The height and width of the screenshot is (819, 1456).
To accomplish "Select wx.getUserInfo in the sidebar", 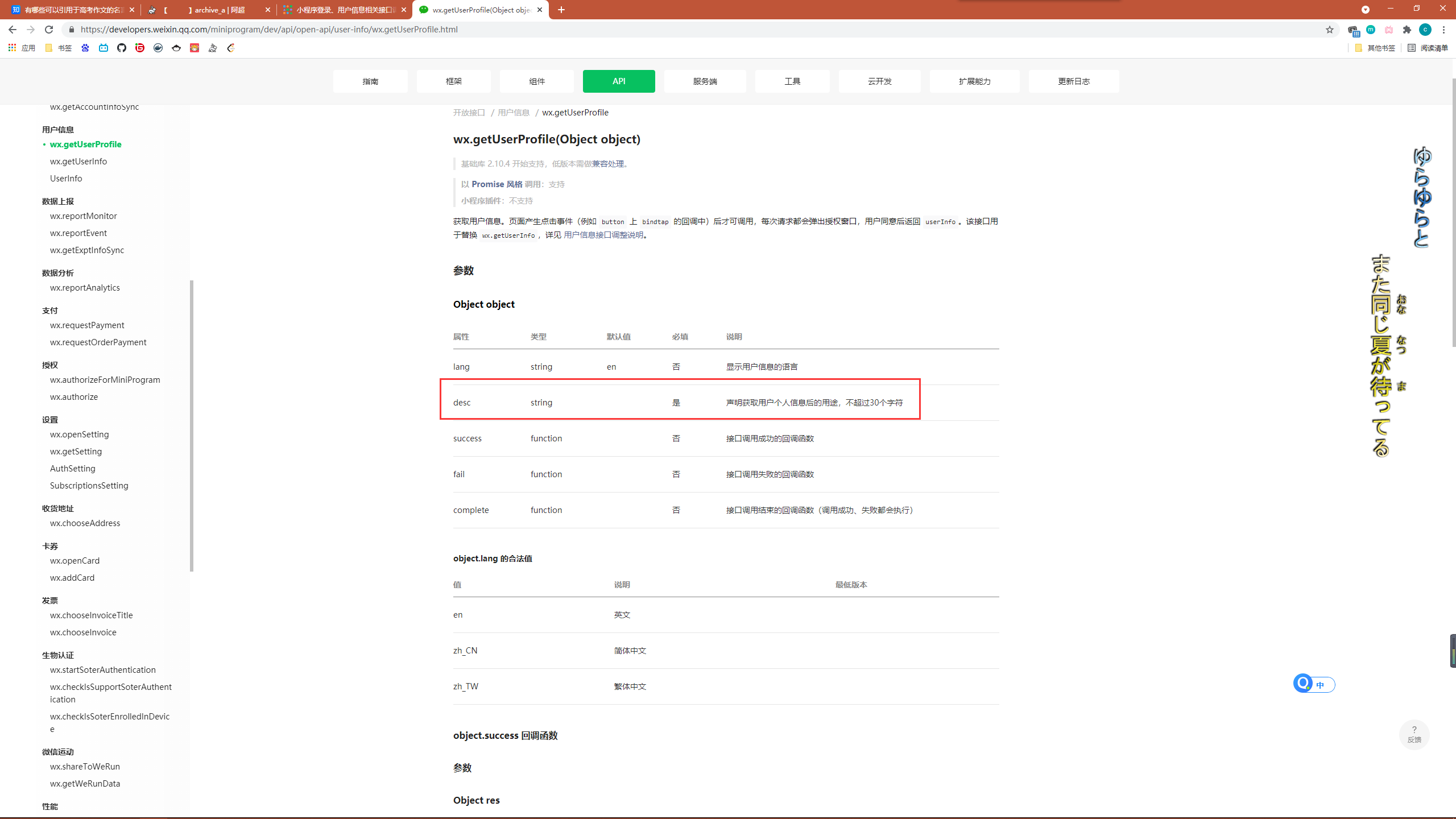I will point(78,162).
